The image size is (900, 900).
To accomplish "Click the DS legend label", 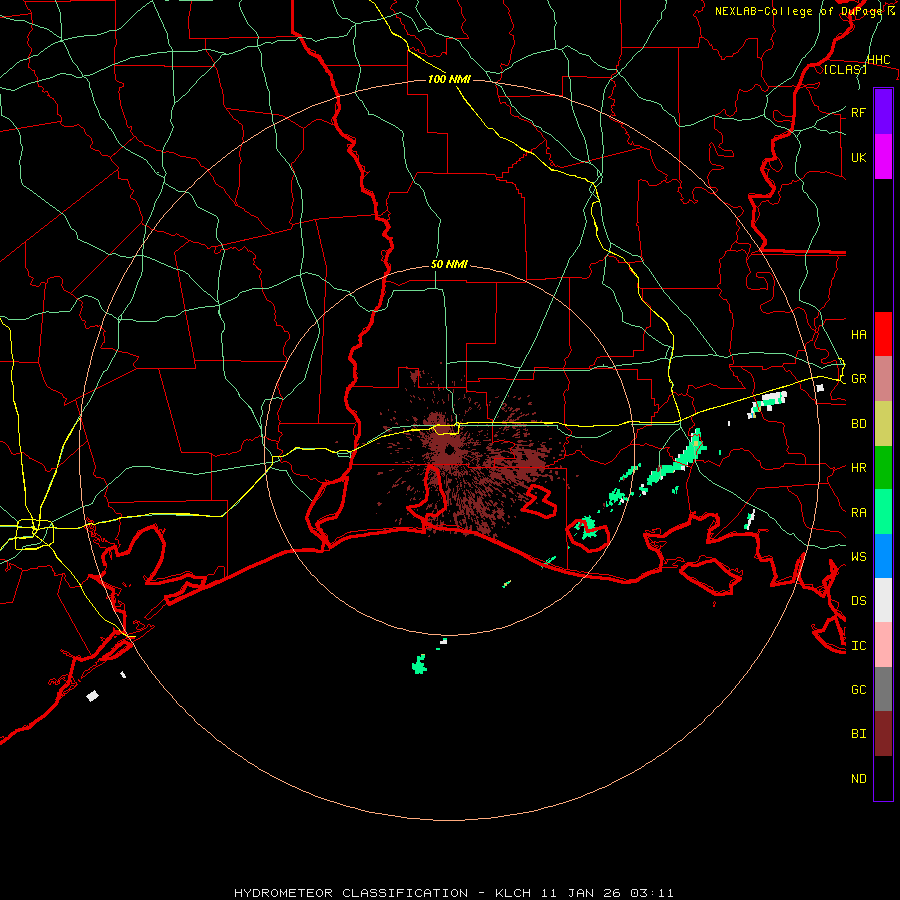I will click(x=858, y=601).
